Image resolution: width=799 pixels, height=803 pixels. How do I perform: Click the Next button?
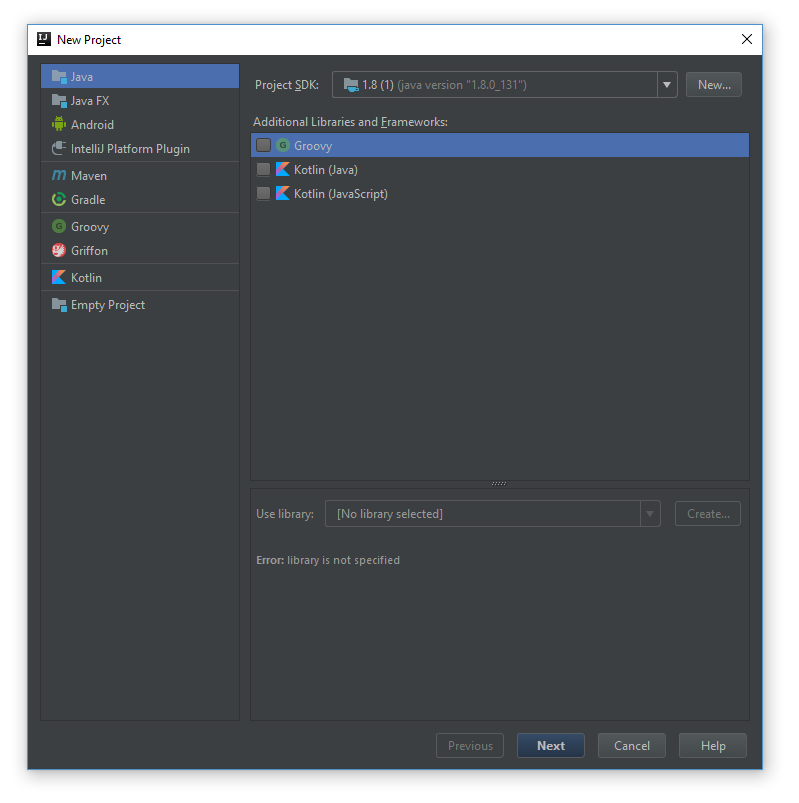[551, 746]
